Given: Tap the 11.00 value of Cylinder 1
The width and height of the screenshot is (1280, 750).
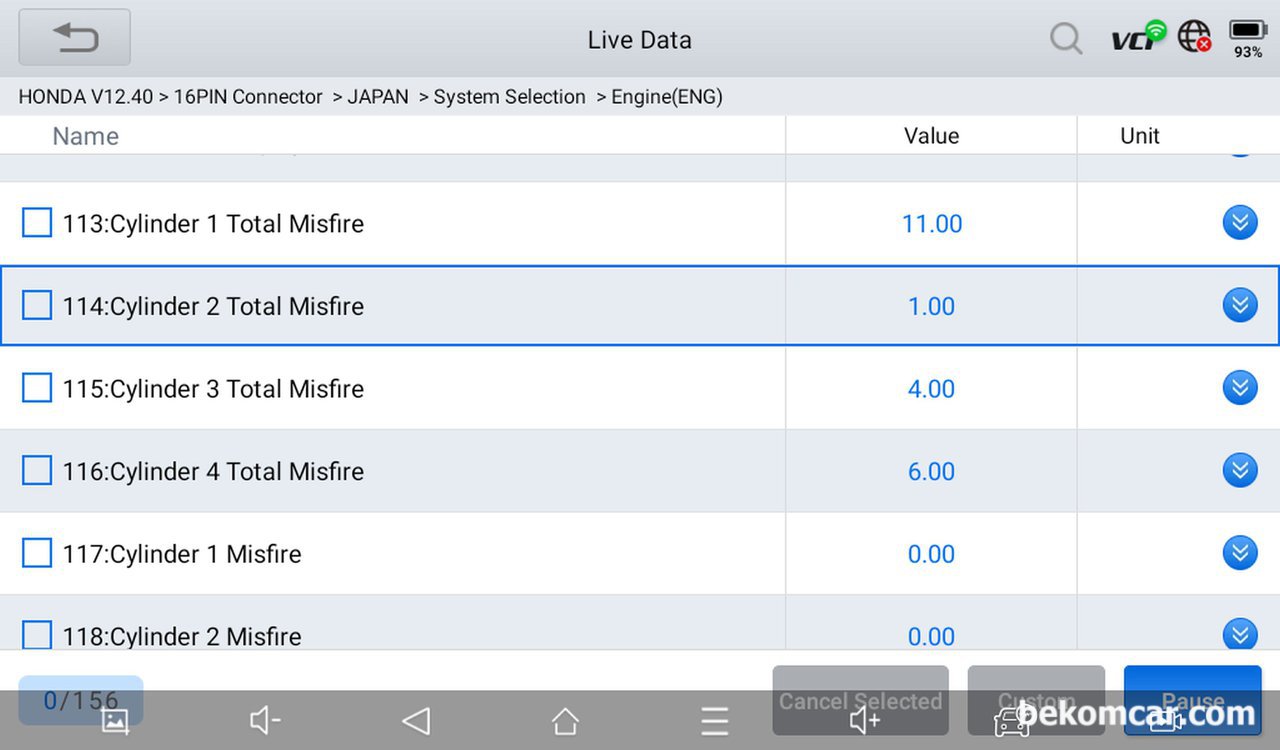Looking at the screenshot, I should [x=931, y=224].
